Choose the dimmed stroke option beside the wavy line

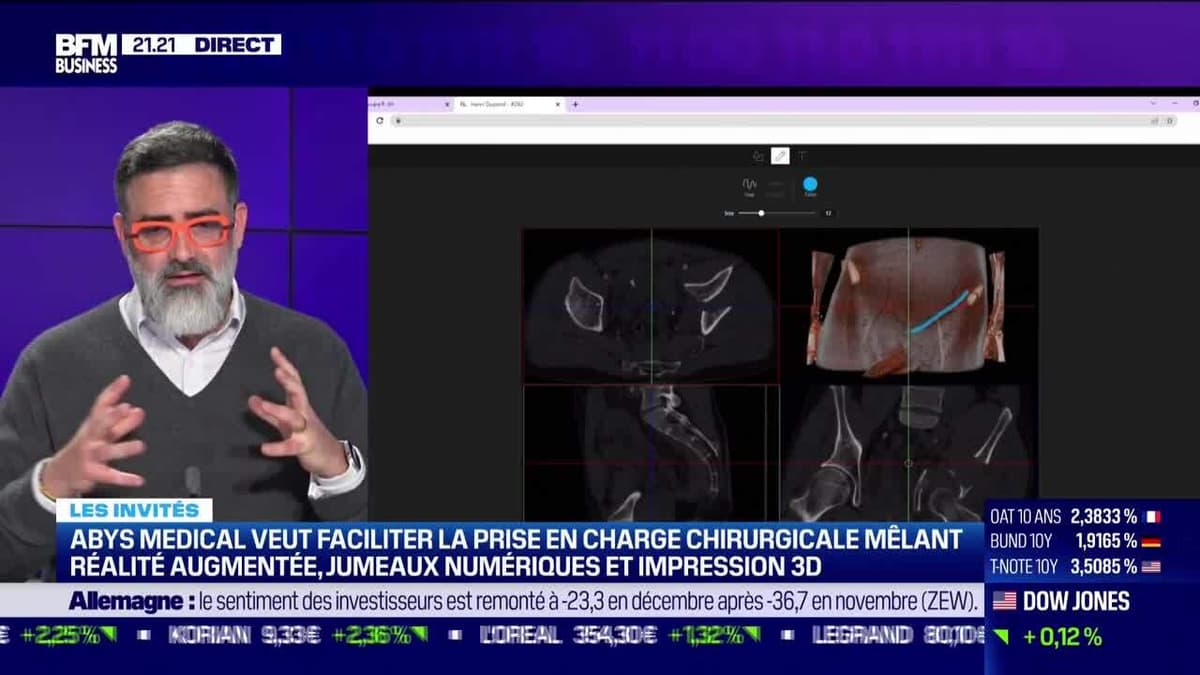click(776, 186)
